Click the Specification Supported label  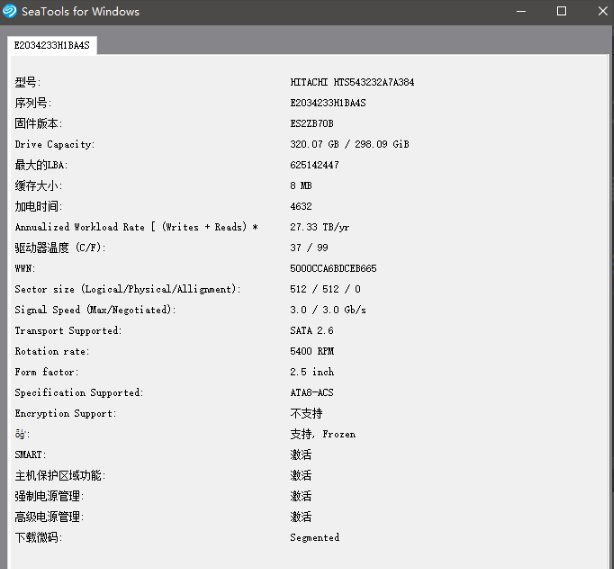(79, 393)
